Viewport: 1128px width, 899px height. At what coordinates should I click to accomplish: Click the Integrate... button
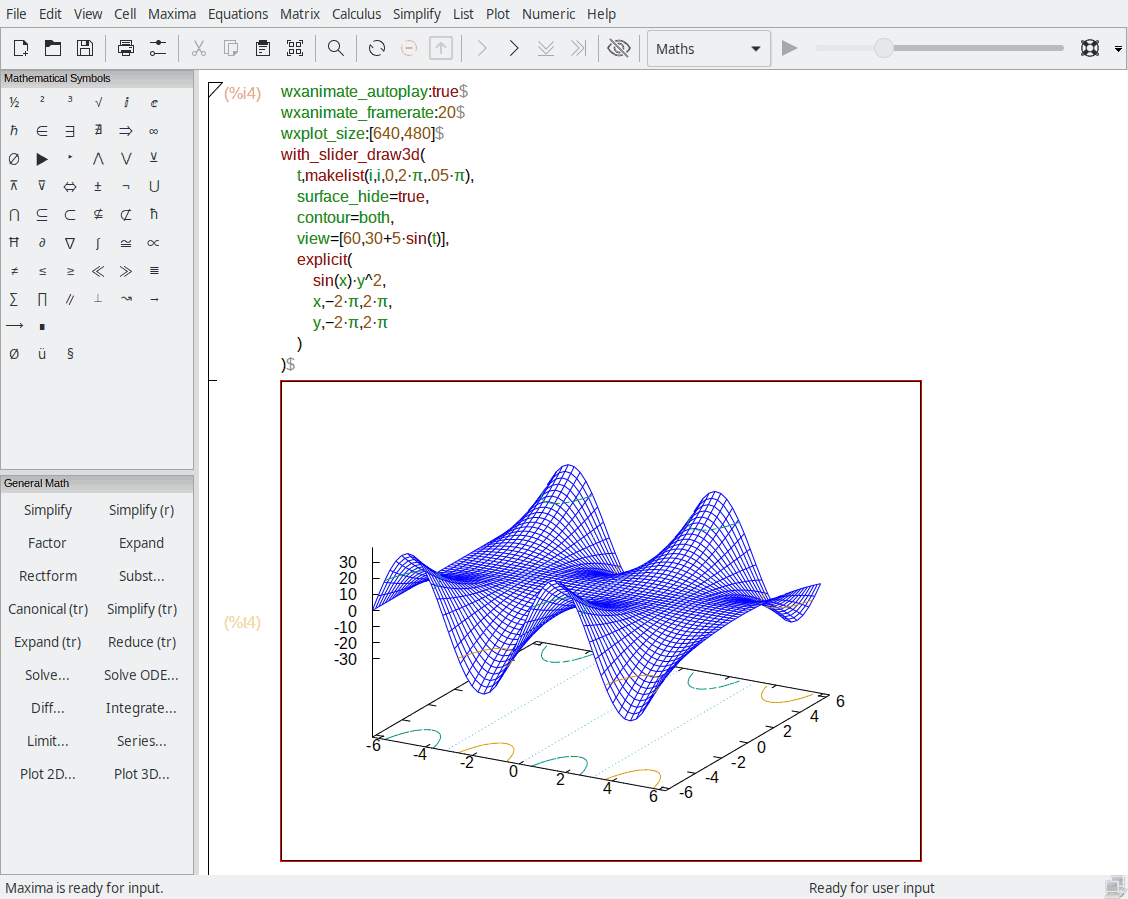pyautogui.click(x=141, y=708)
